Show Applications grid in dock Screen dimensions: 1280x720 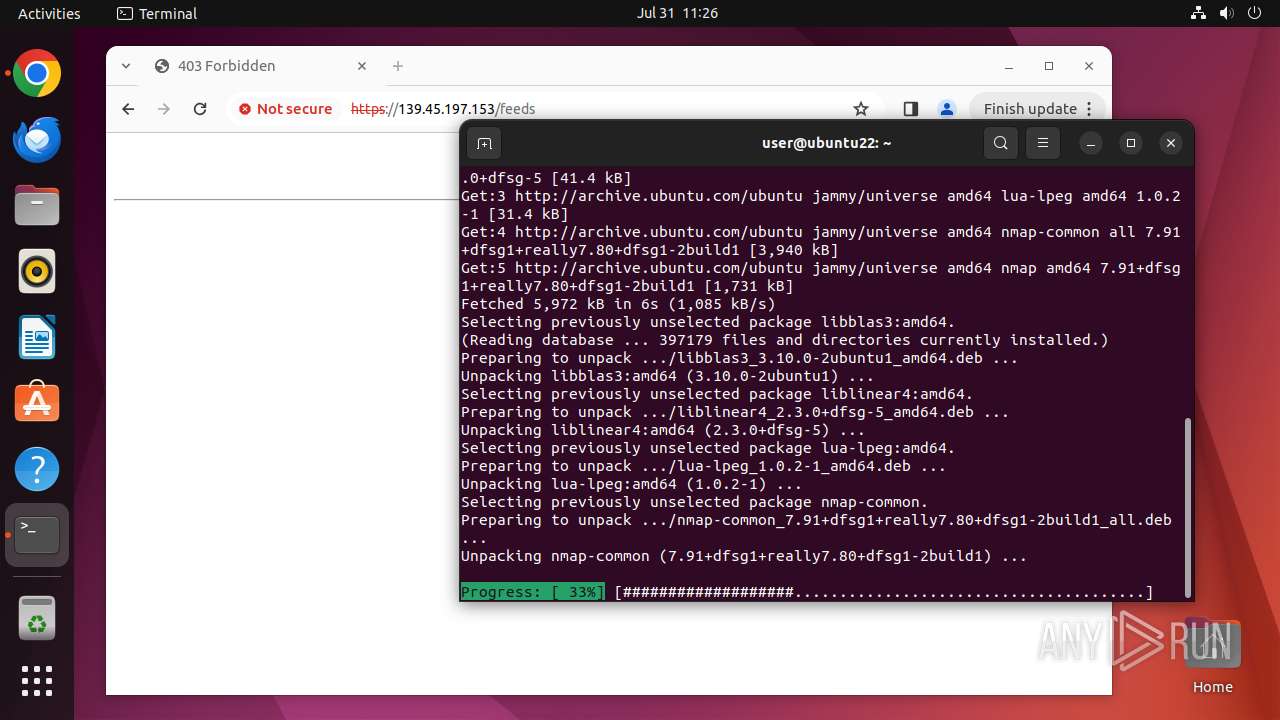click(37, 681)
